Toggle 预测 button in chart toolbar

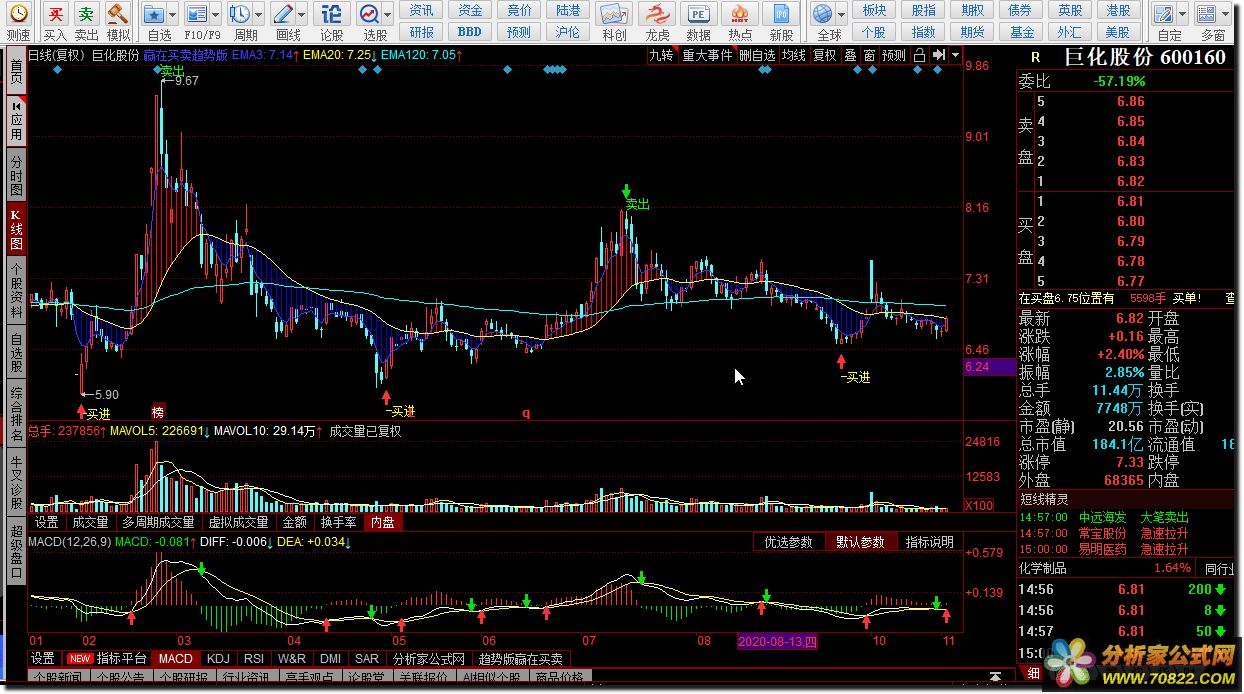click(894, 55)
